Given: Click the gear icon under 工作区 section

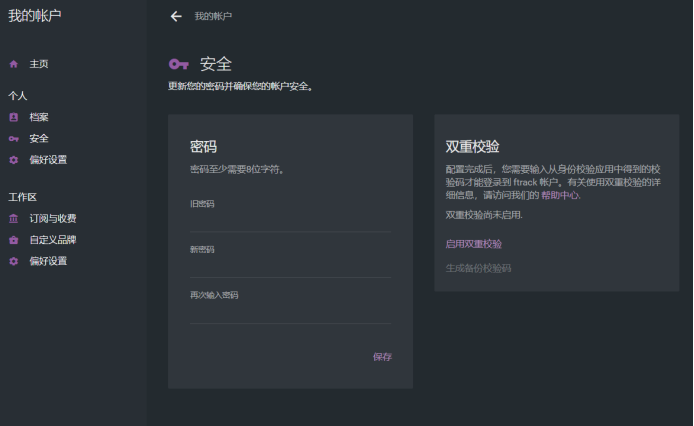Looking at the screenshot, I should [x=14, y=262].
